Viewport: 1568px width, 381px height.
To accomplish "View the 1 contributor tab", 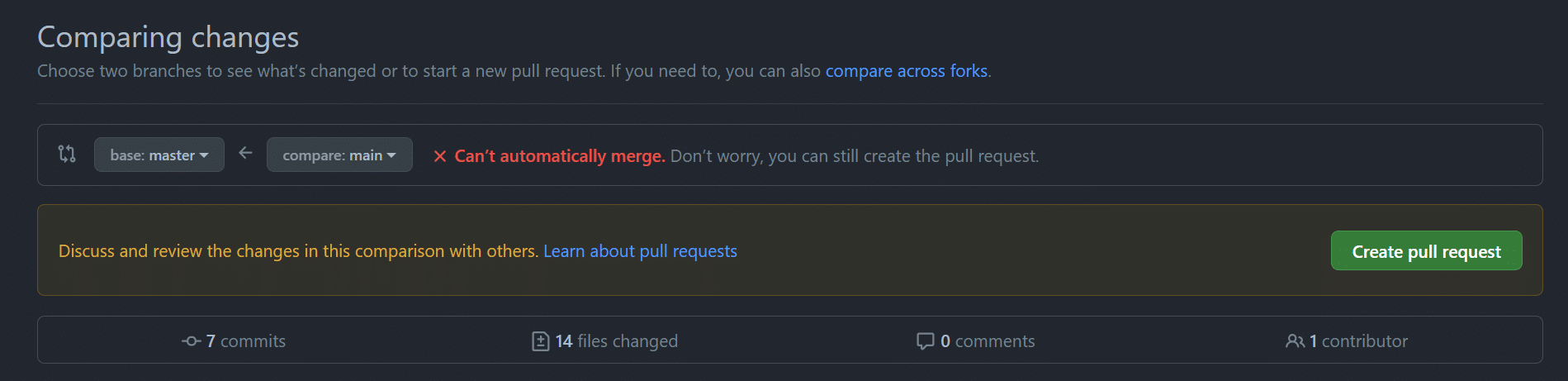I will point(1347,341).
